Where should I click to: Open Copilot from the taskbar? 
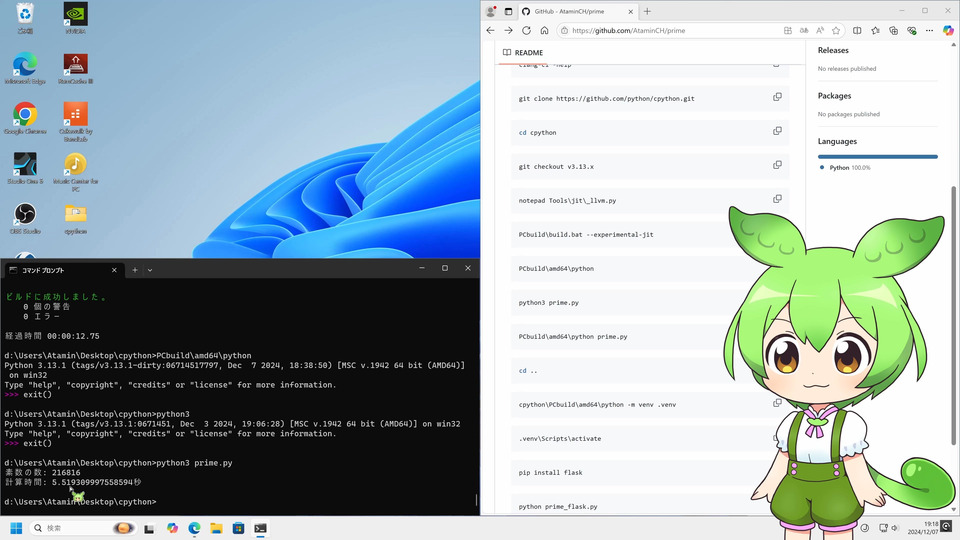[x=172, y=528]
